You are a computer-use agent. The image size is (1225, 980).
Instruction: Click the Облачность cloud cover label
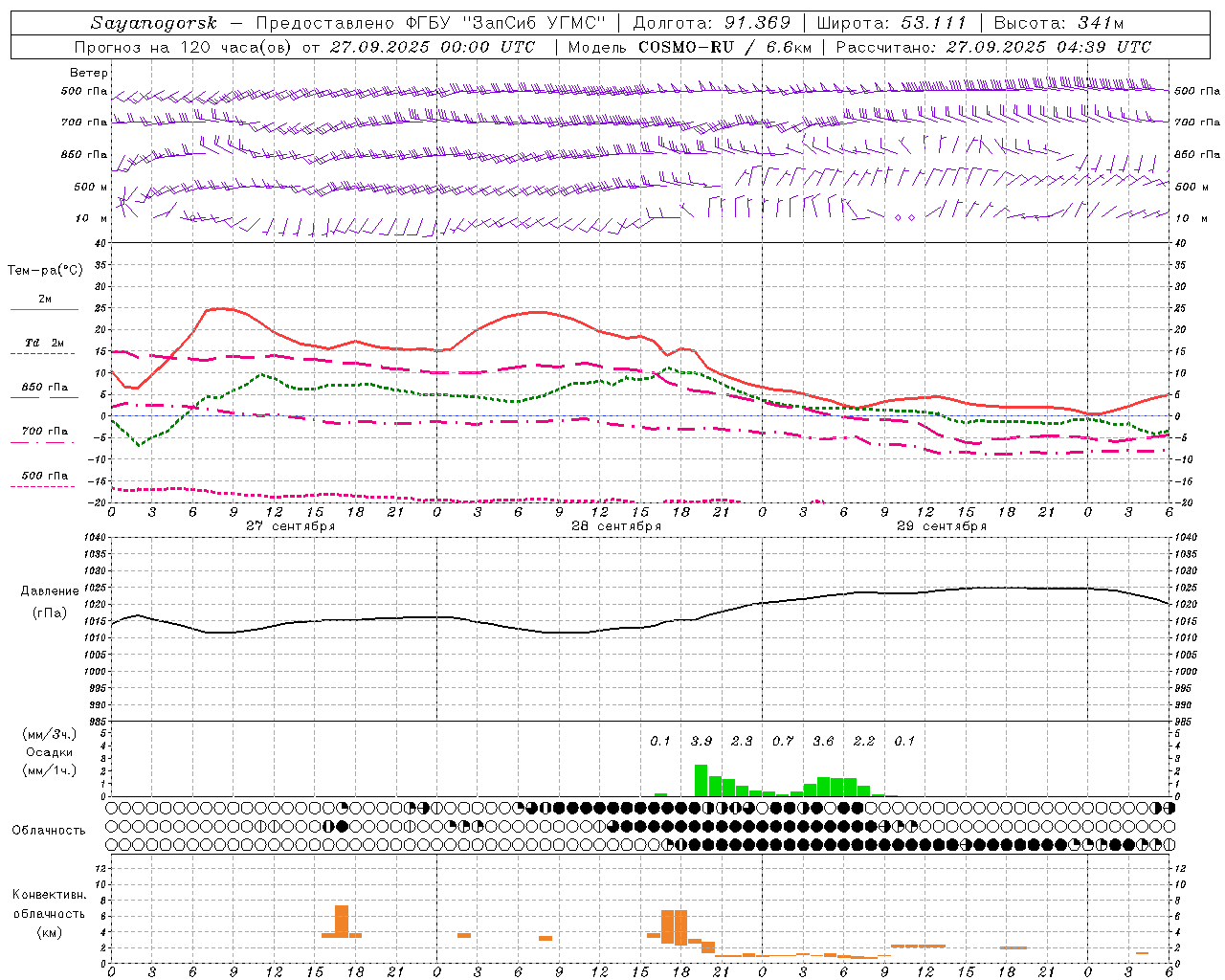(49, 830)
